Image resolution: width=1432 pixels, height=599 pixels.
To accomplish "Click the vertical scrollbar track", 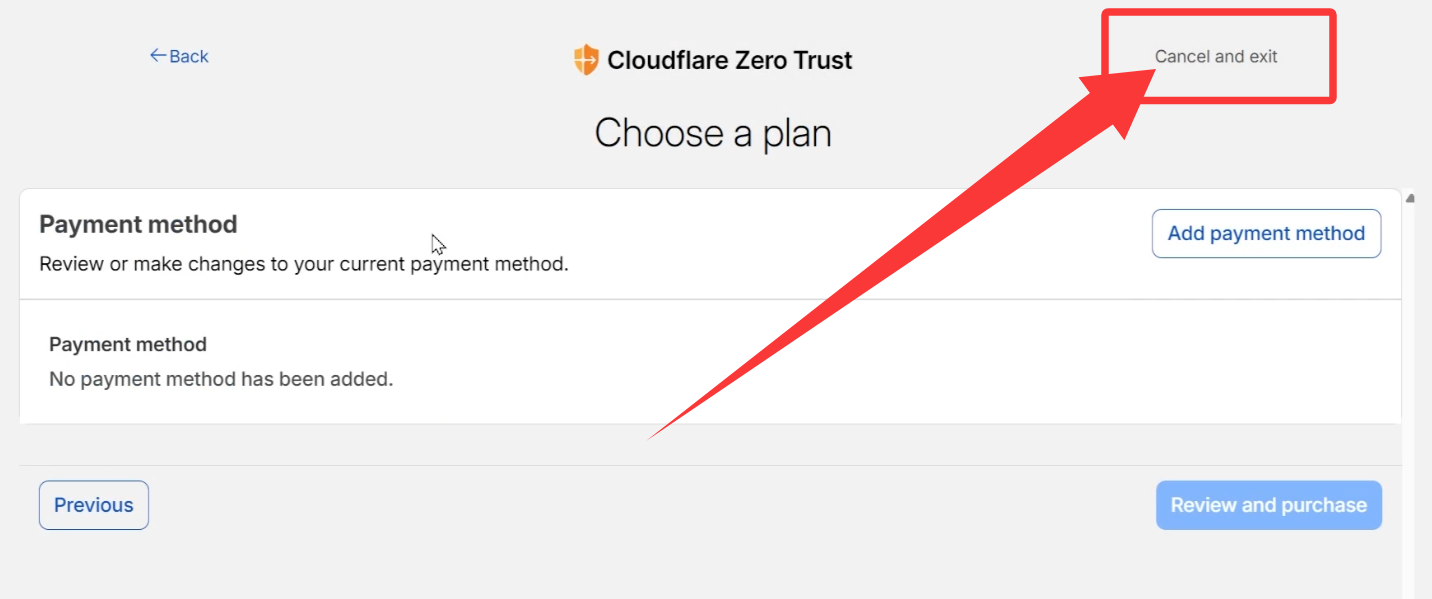I will (1410, 400).
